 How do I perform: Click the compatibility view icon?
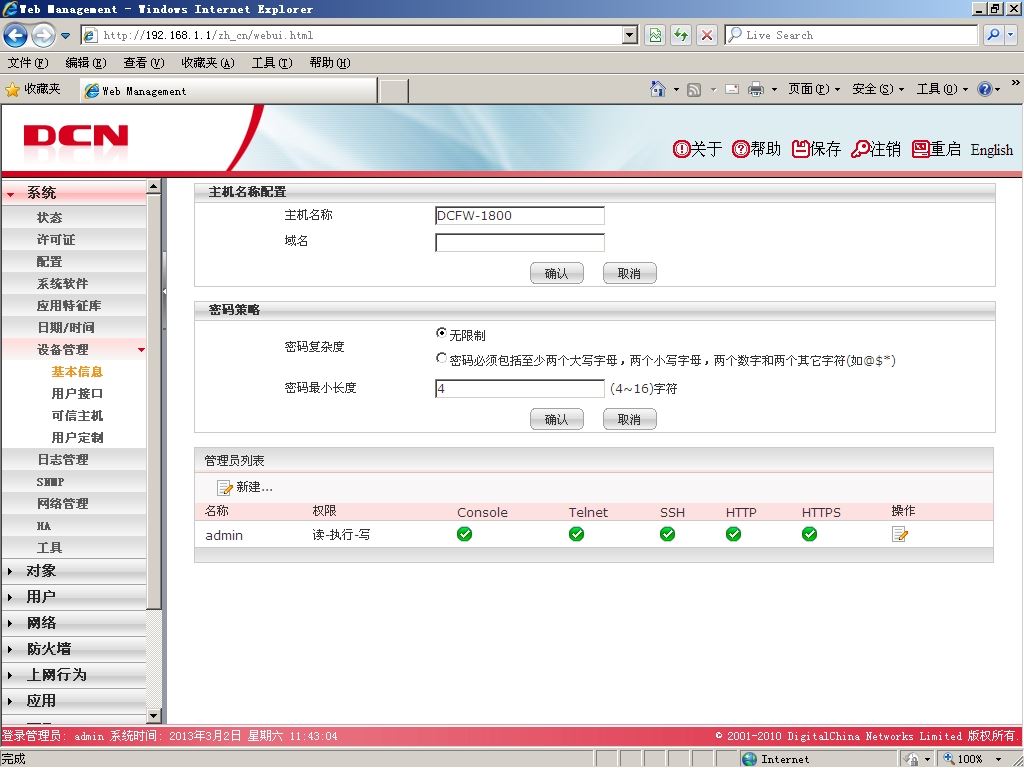point(655,35)
